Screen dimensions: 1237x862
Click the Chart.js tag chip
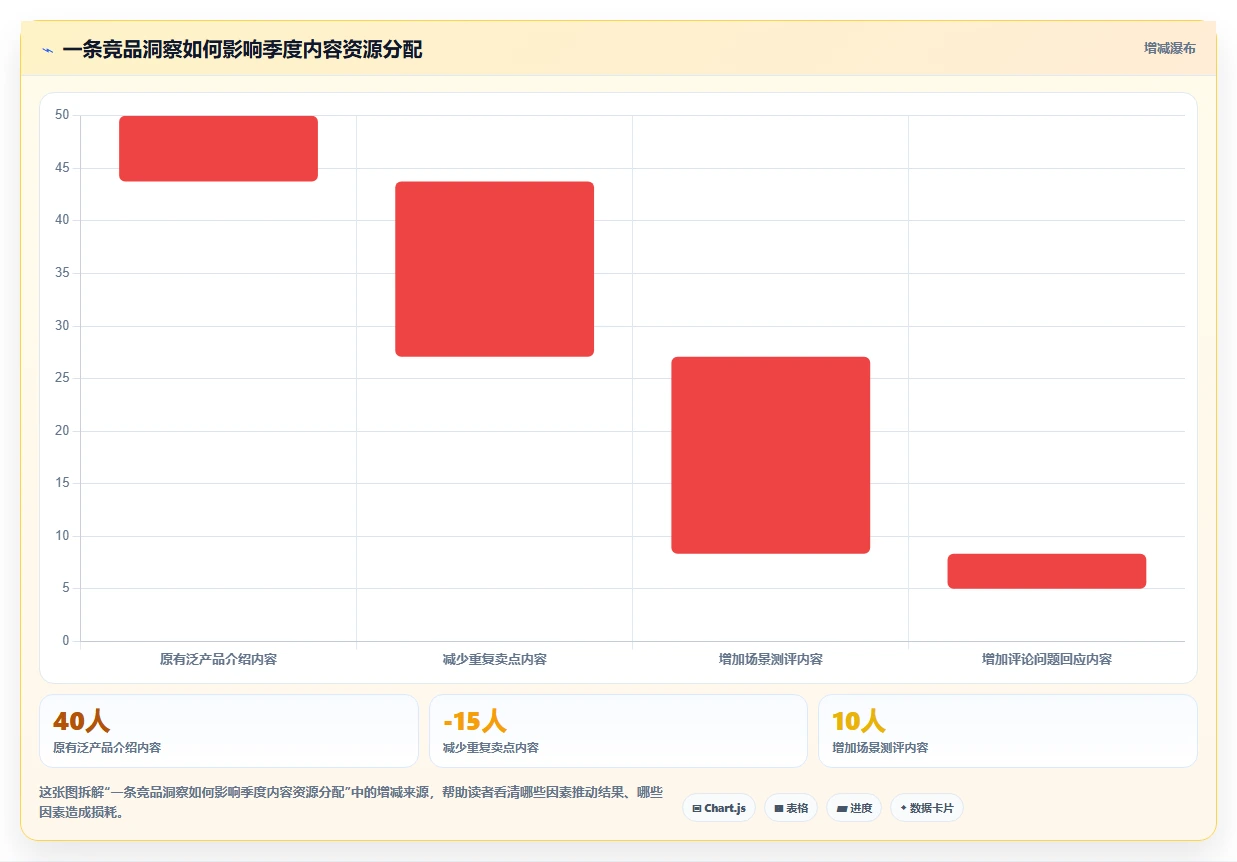point(719,808)
